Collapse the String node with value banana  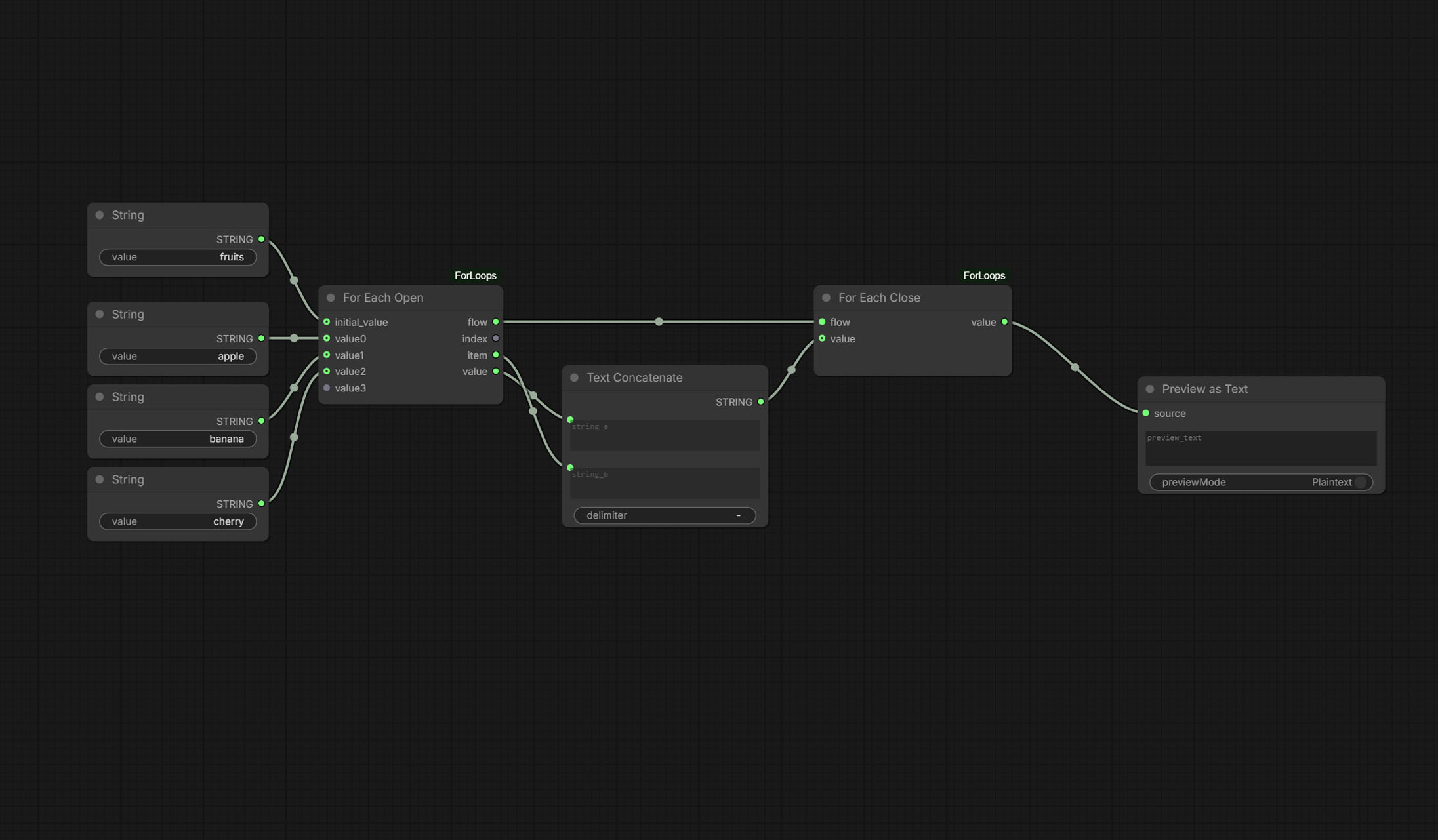click(100, 397)
